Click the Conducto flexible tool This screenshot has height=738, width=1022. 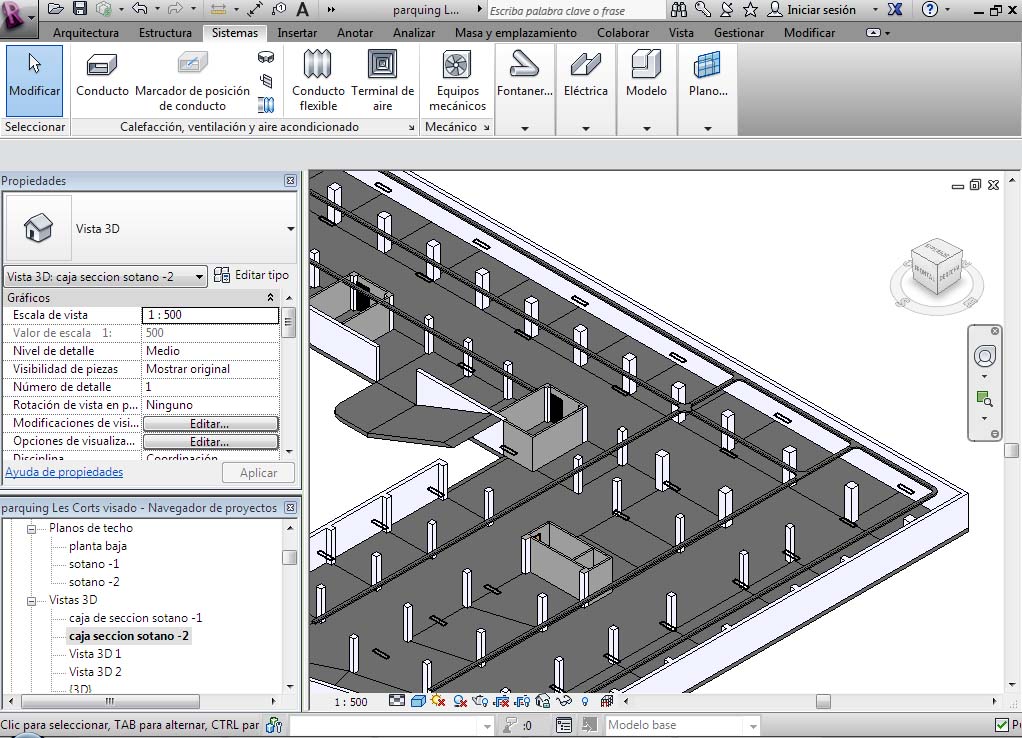coord(318,79)
